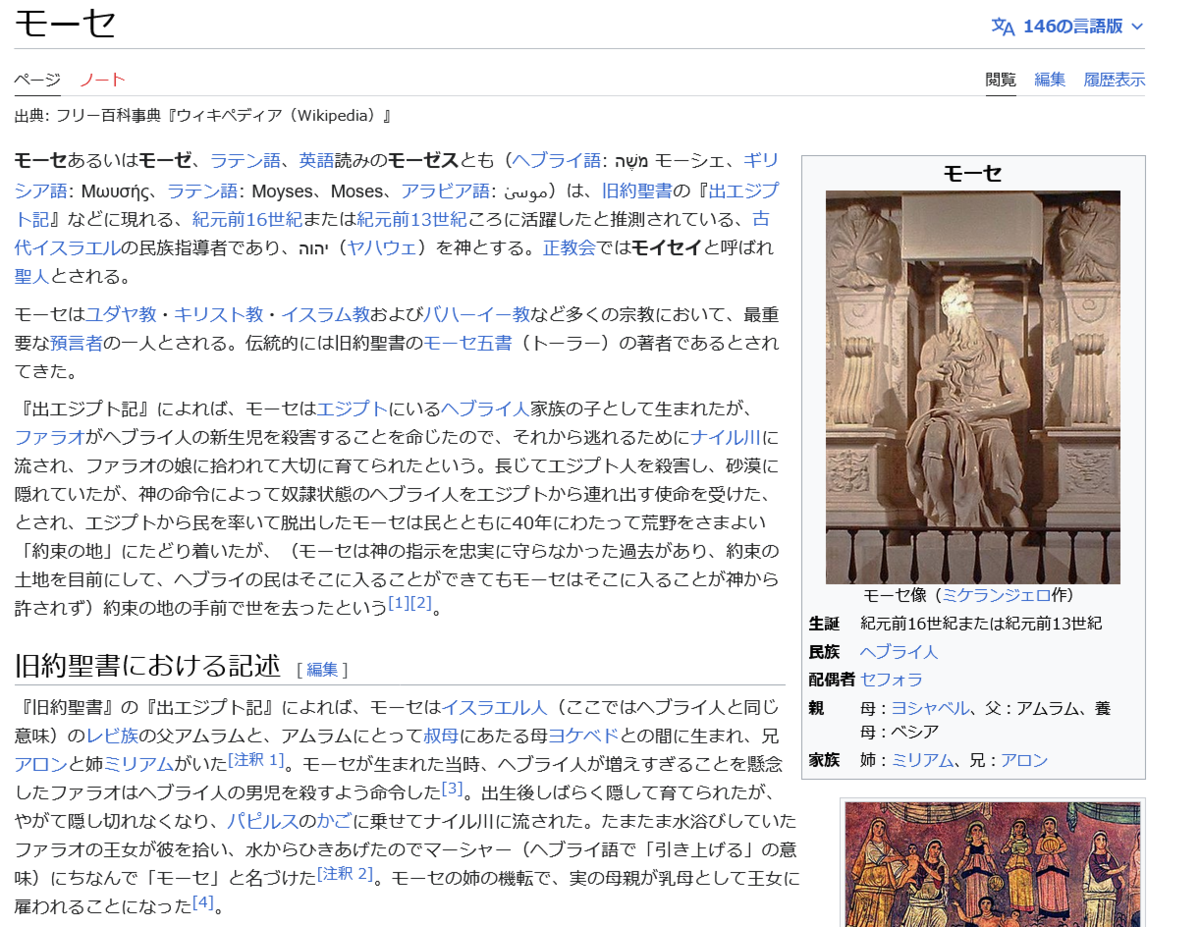Image resolution: width=1200 pixels, height=927 pixels.
Task: Visit the ヨケベド link
Action: (x=583, y=736)
